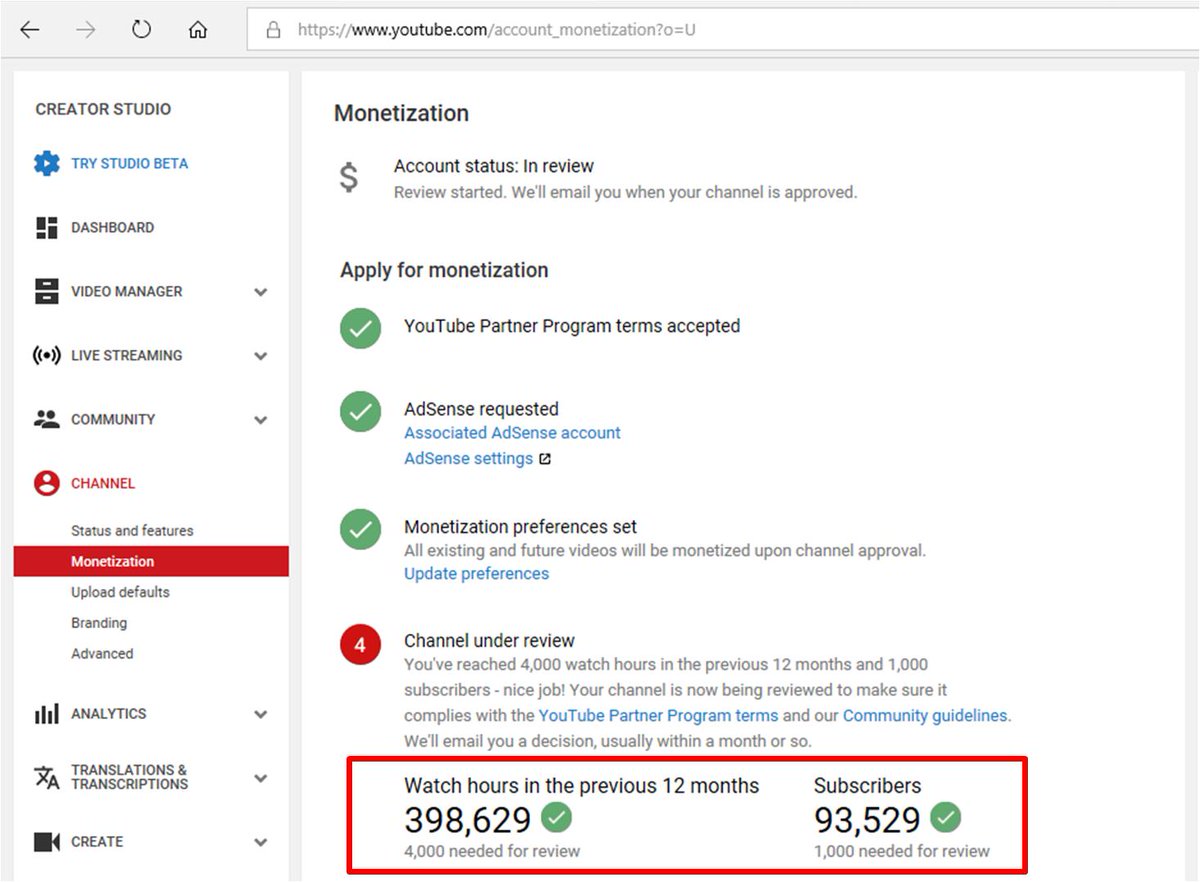Click the browser forward arrow

click(x=86, y=30)
